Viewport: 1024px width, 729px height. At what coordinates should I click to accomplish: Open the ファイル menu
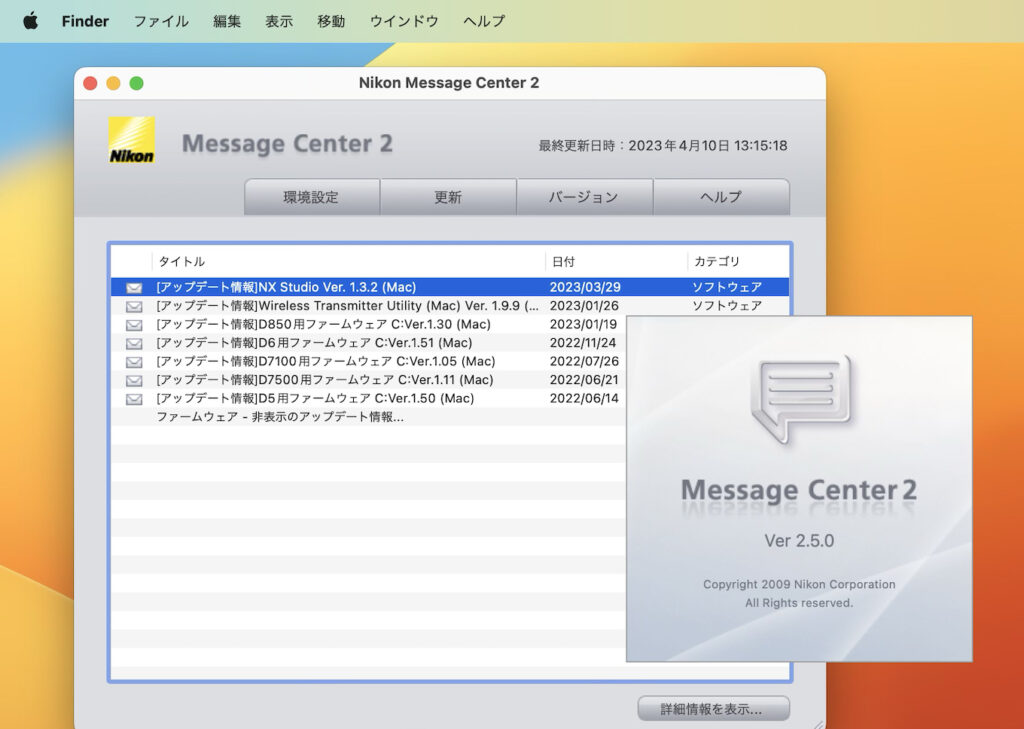pyautogui.click(x=160, y=20)
